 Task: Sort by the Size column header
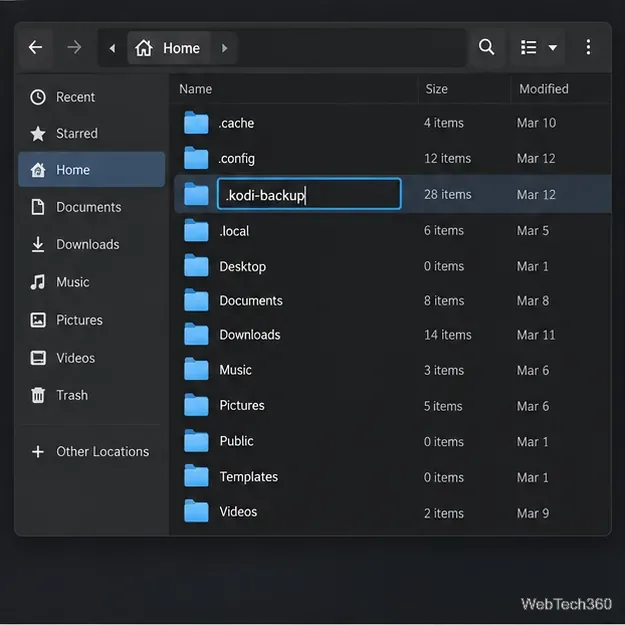(x=436, y=89)
